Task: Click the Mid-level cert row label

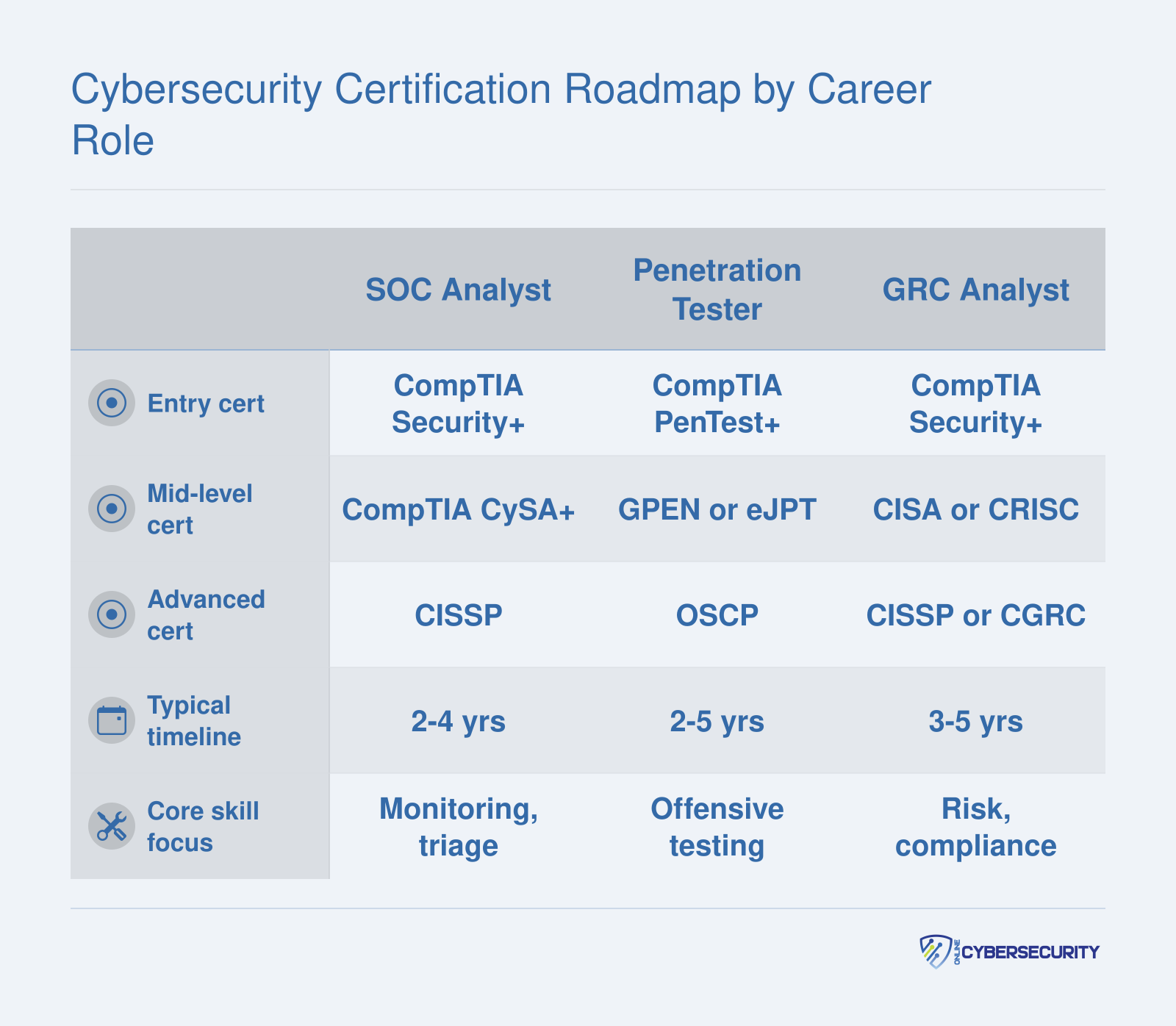Action: coord(200,509)
